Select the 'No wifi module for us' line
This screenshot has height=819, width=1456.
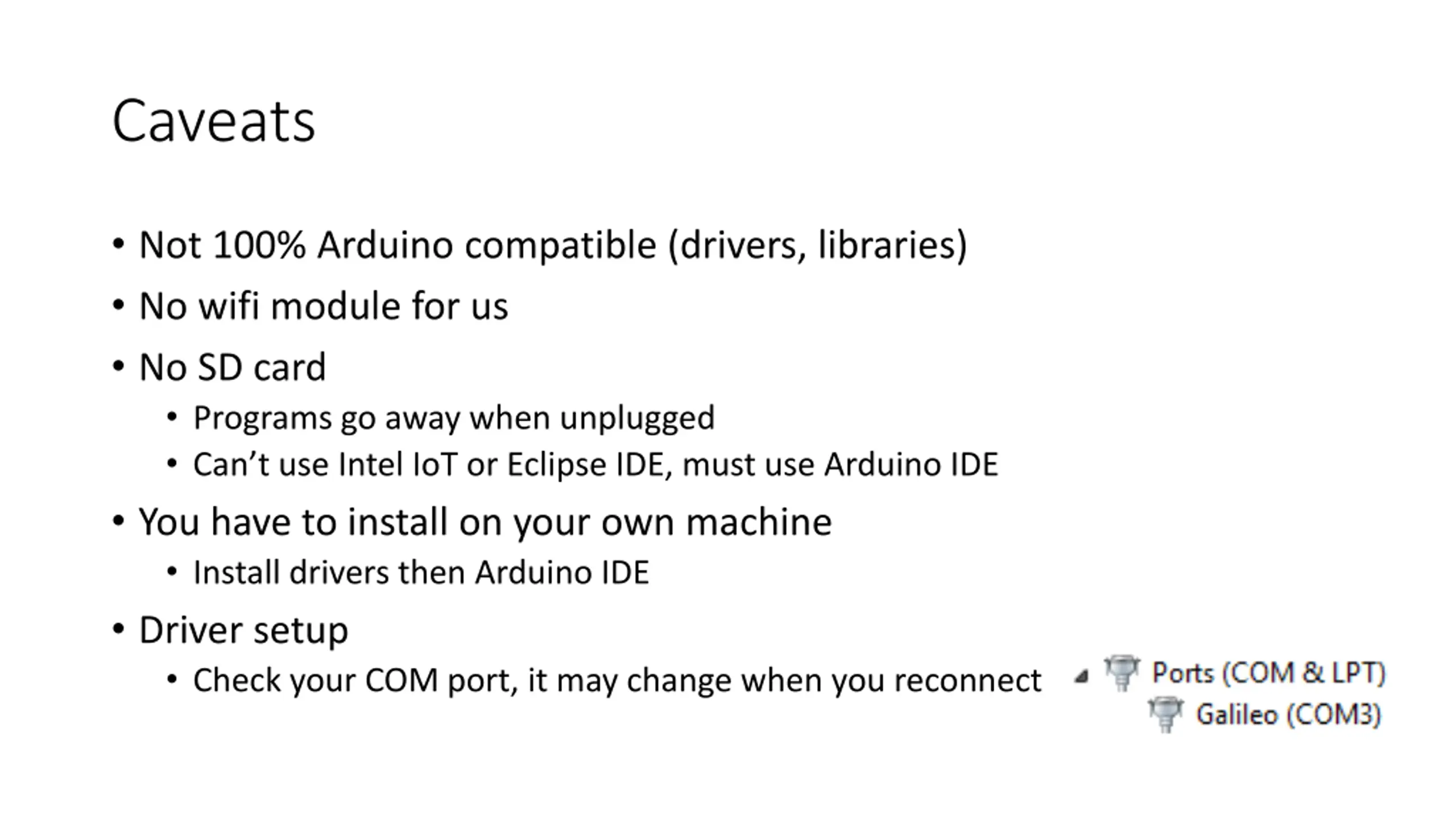[323, 306]
